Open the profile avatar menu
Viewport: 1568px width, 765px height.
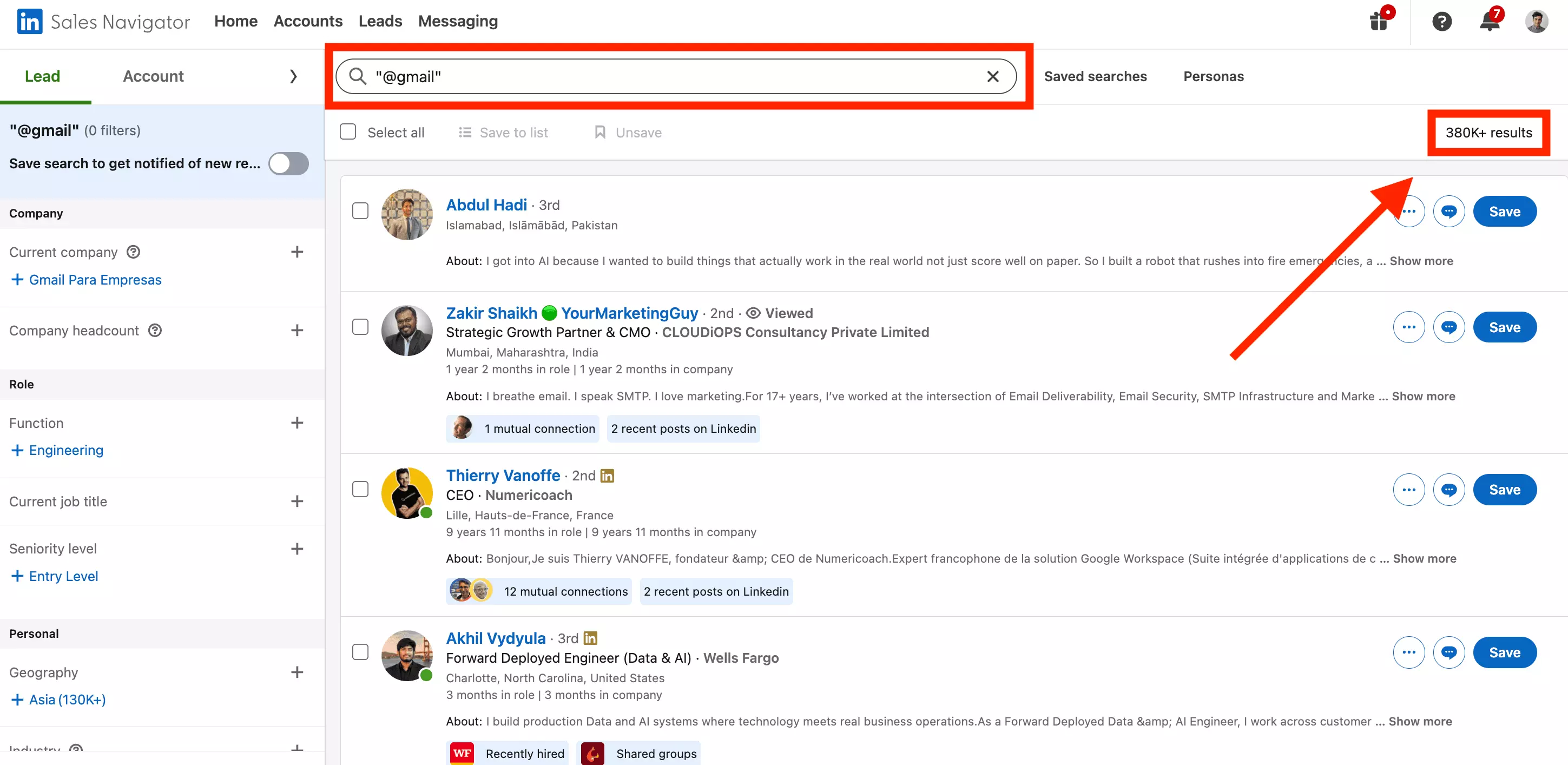coord(1536,21)
